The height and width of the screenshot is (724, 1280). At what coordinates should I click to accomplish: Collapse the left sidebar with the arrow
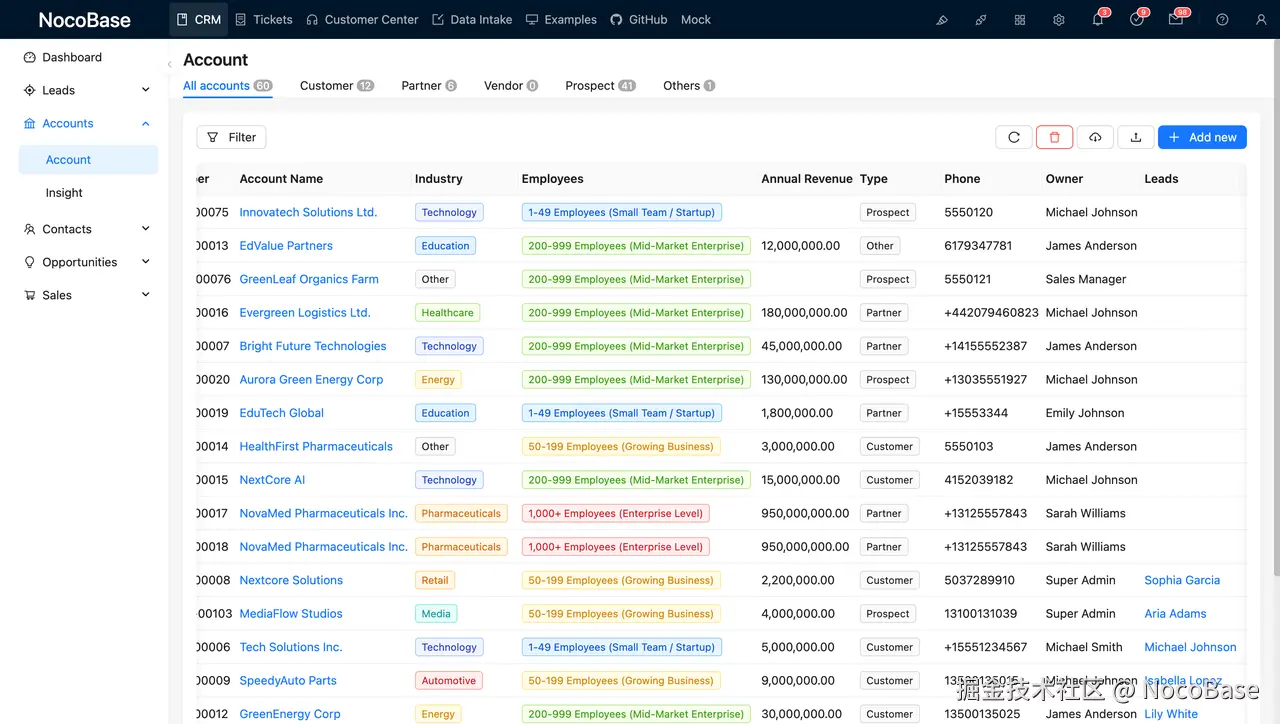[x=169, y=63]
